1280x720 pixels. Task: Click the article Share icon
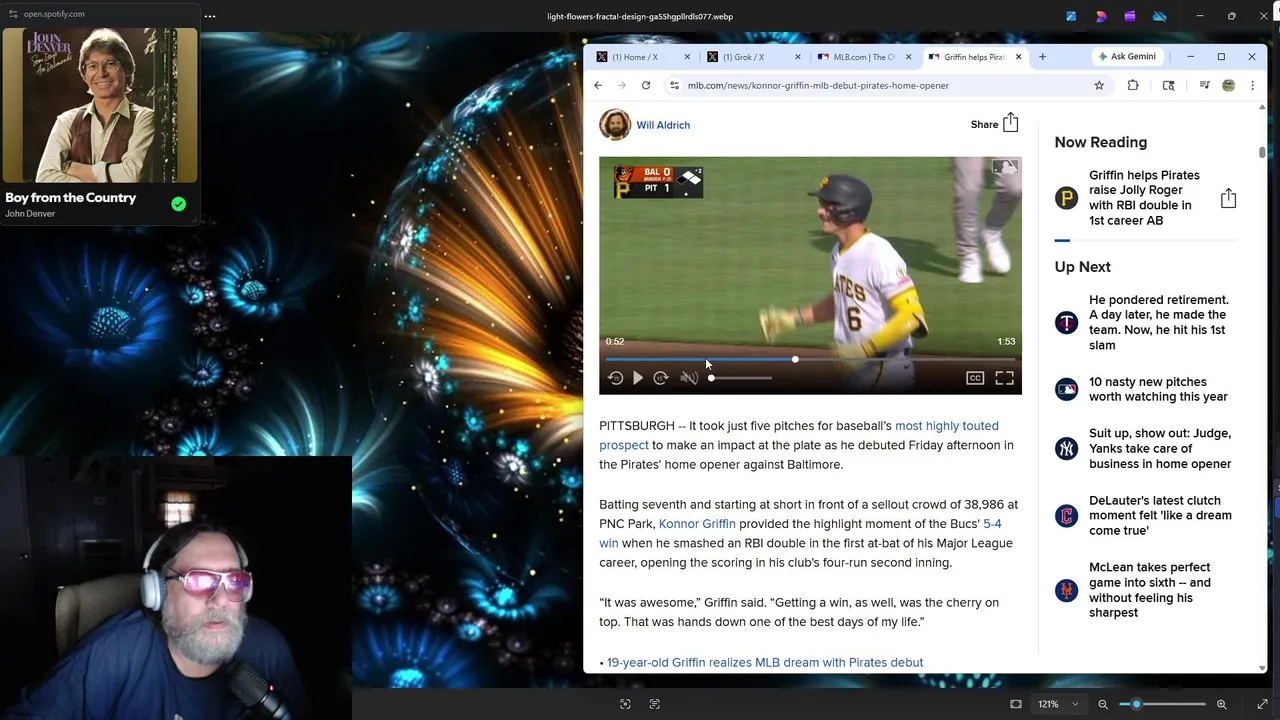(x=1010, y=123)
